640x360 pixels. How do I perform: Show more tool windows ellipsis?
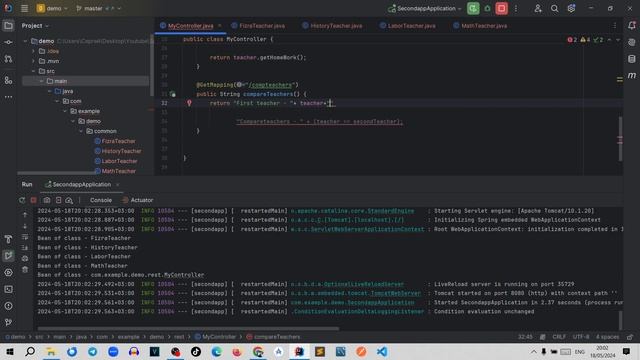click(x=8, y=97)
